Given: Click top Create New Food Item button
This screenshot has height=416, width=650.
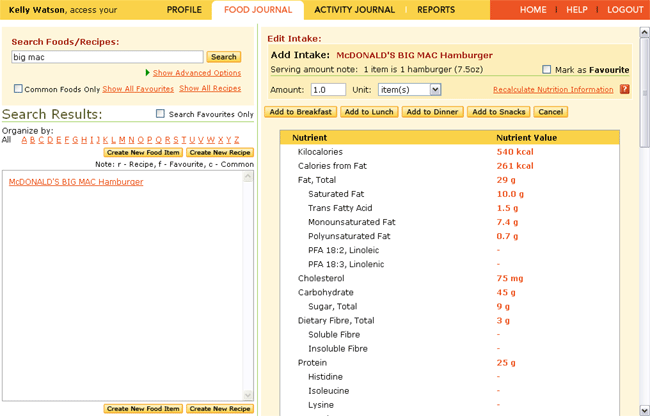Looking at the screenshot, I should 143,152.
